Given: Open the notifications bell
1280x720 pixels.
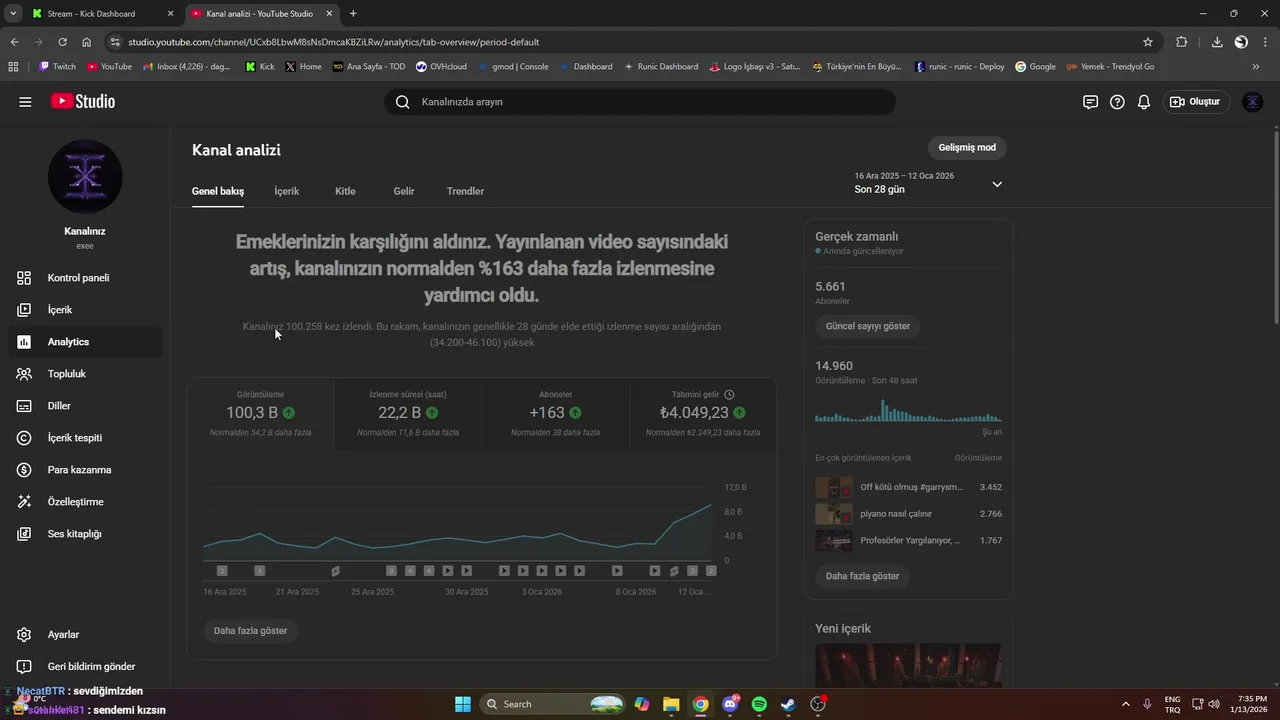Looking at the screenshot, I should pos(1144,102).
